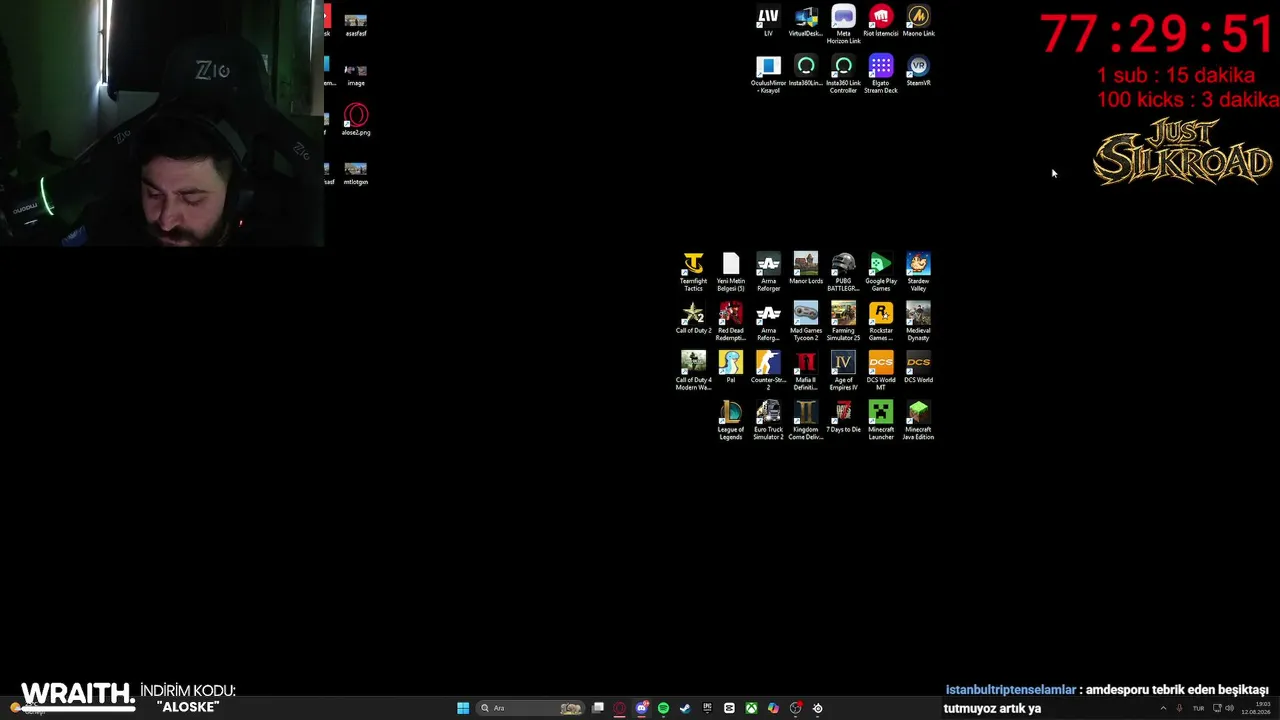1280x720 pixels.
Task: Select the Minecraft Launcher icon
Action: [x=881, y=421]
